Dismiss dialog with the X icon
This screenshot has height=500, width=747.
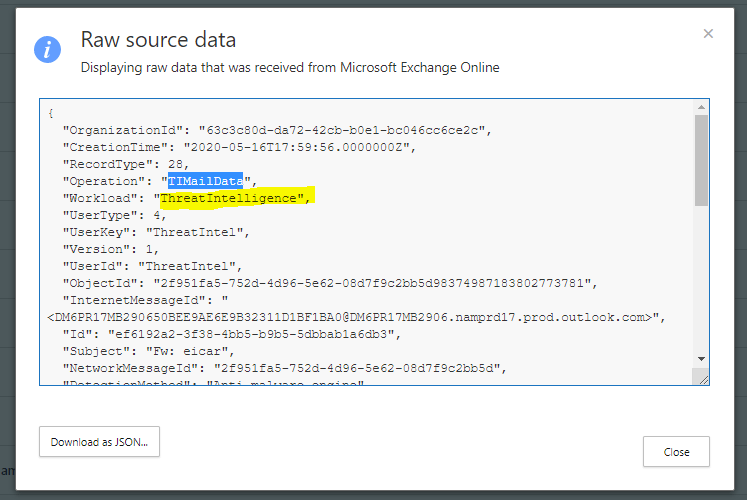pos(708,34)
